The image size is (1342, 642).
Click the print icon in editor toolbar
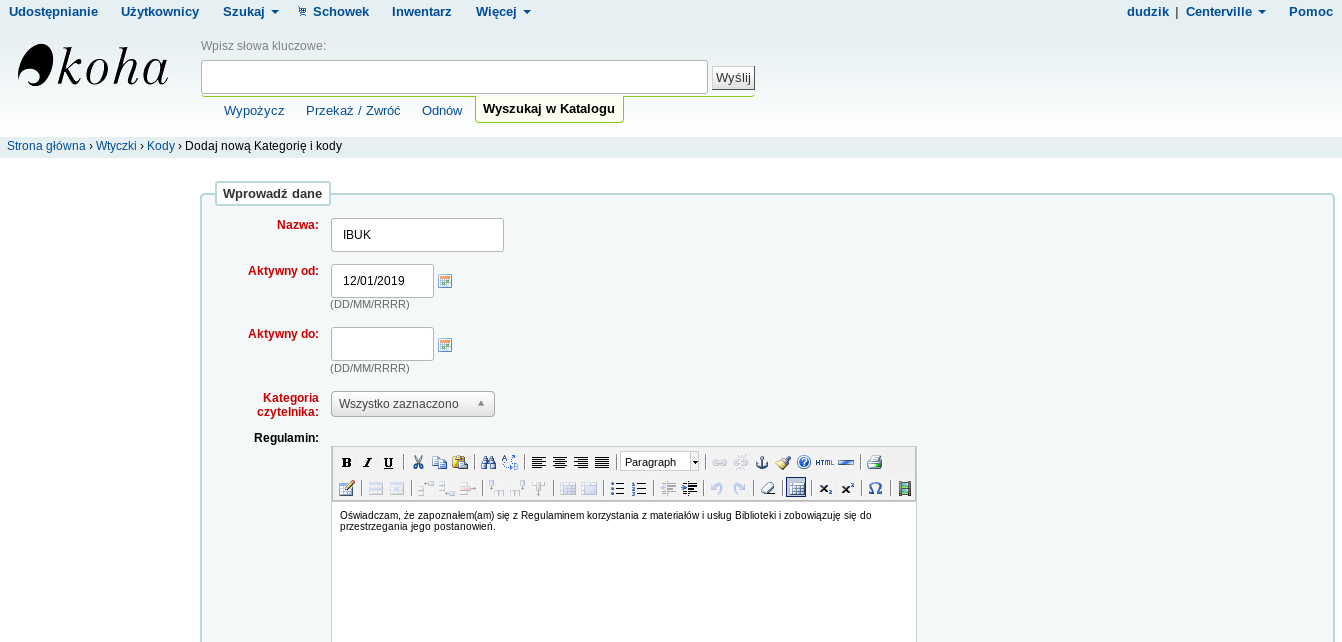pos(874,462)
